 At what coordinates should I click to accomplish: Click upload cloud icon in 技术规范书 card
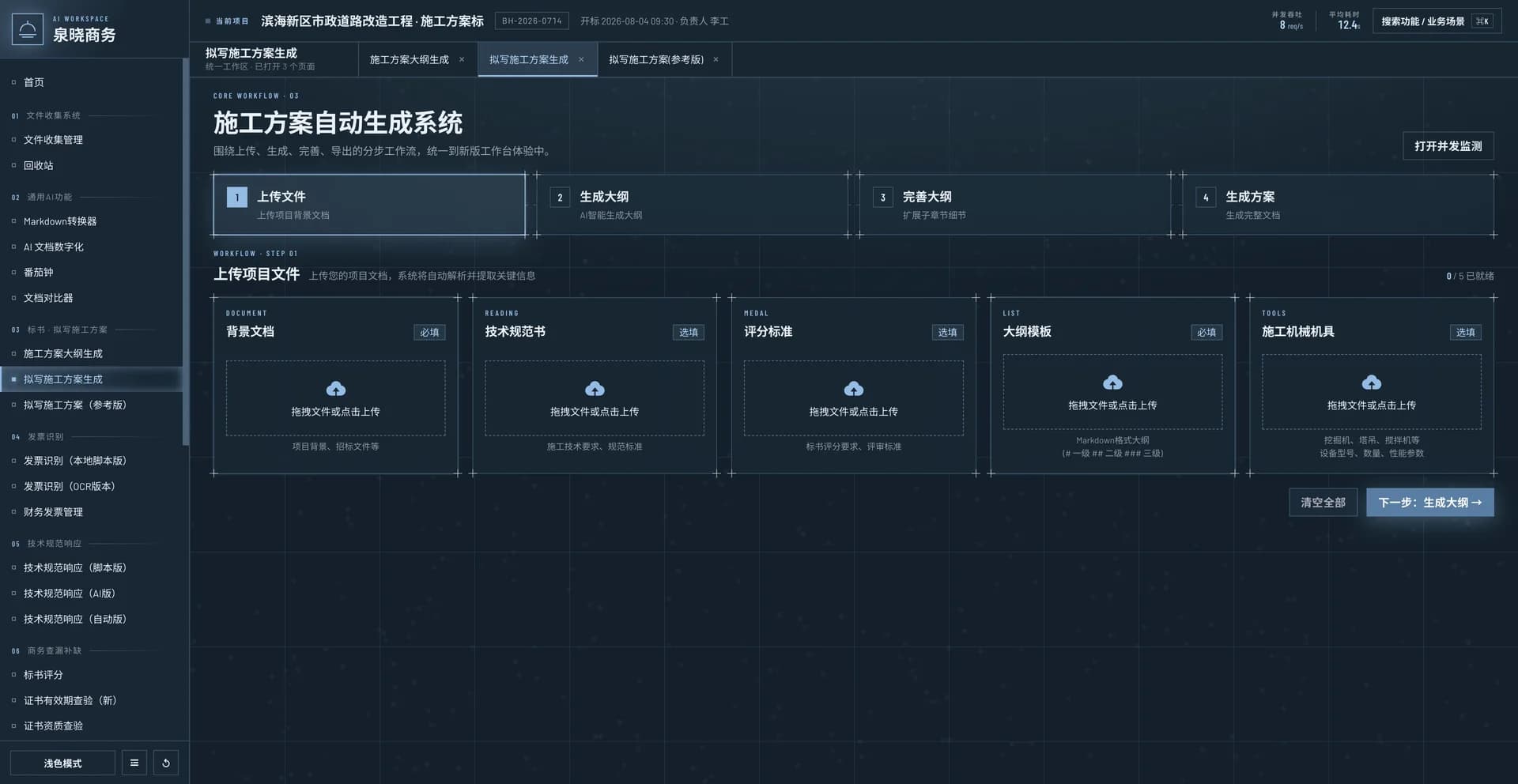point(595,389)
